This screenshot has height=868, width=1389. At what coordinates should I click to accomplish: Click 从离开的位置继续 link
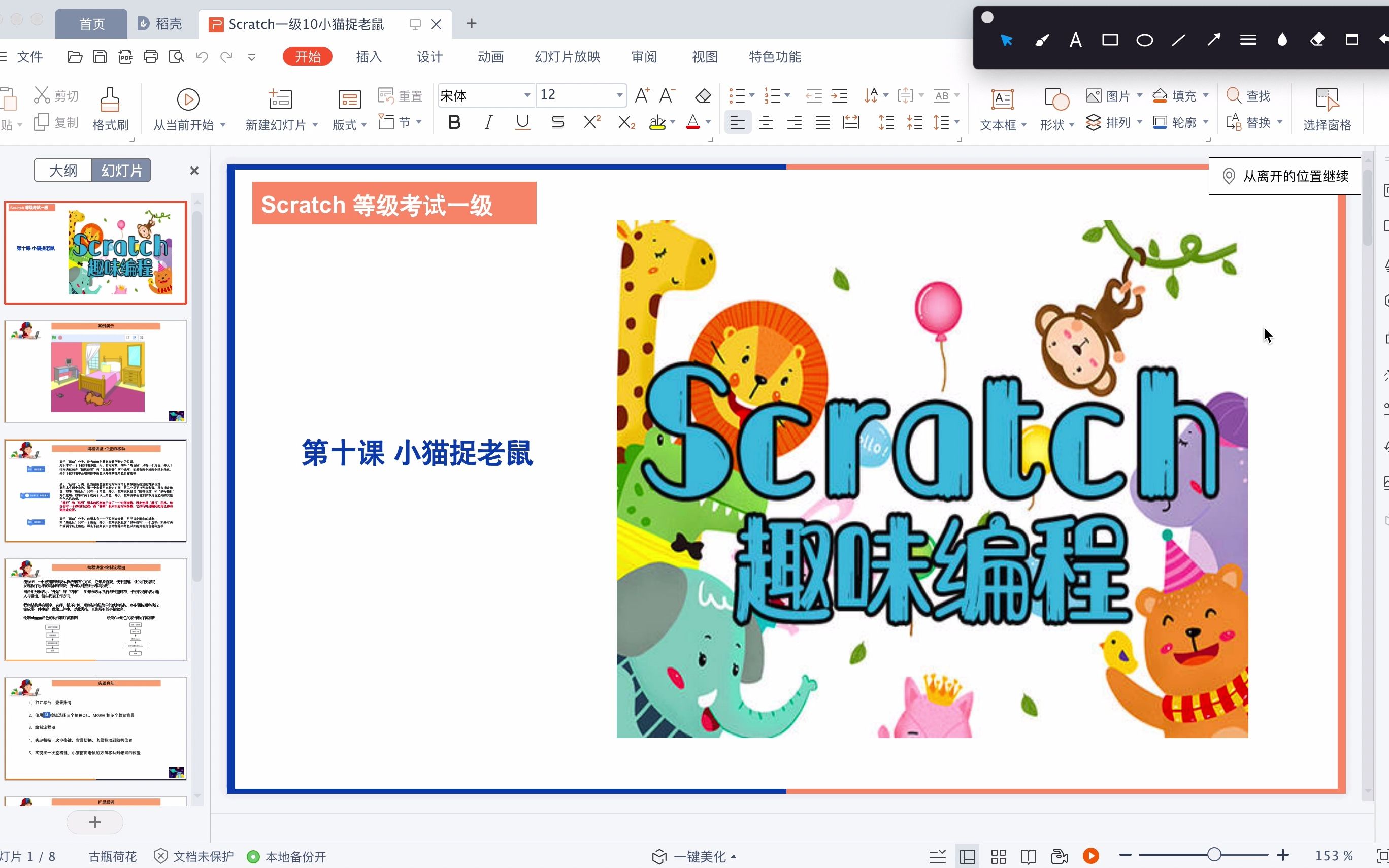[1296, 176]
